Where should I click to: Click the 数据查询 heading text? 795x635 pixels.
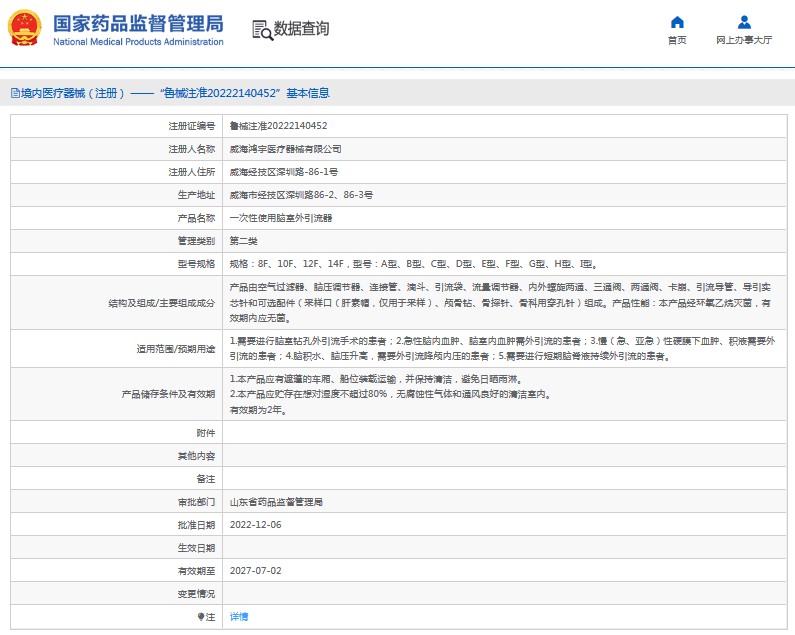pos(302,29)
